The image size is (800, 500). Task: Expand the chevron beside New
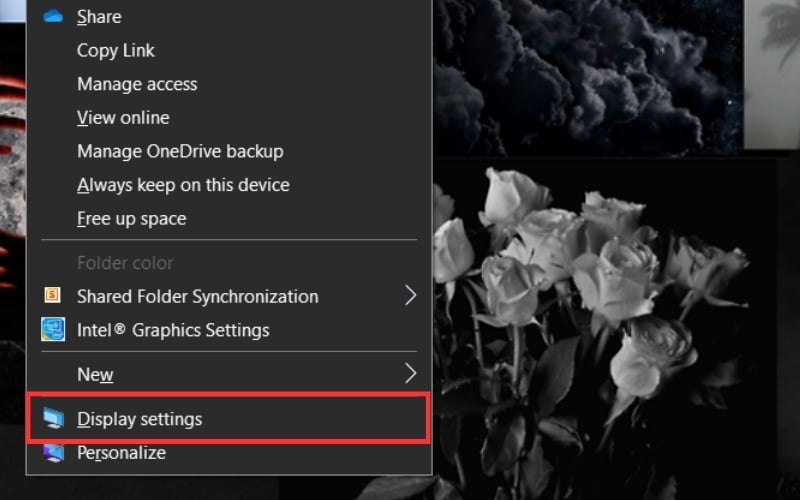click(410, 373)
